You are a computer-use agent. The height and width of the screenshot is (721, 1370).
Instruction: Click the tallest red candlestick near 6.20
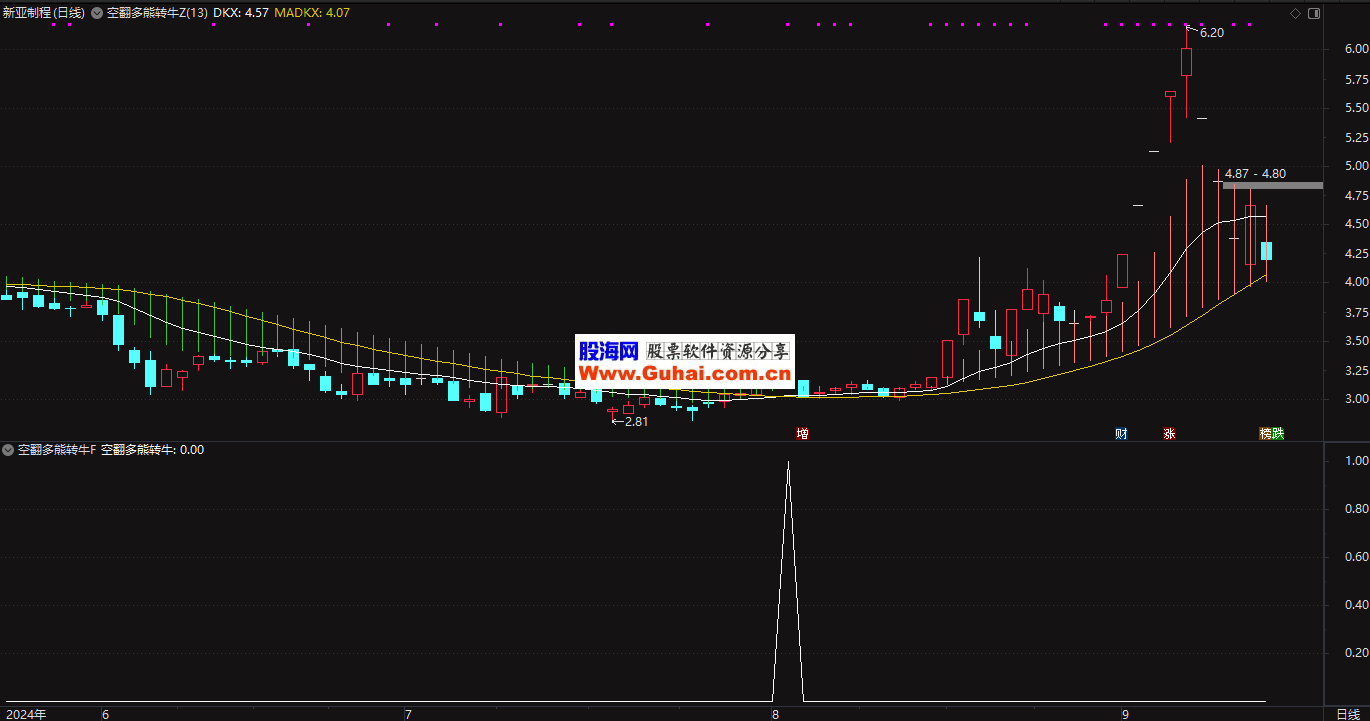click(1186, 62)
